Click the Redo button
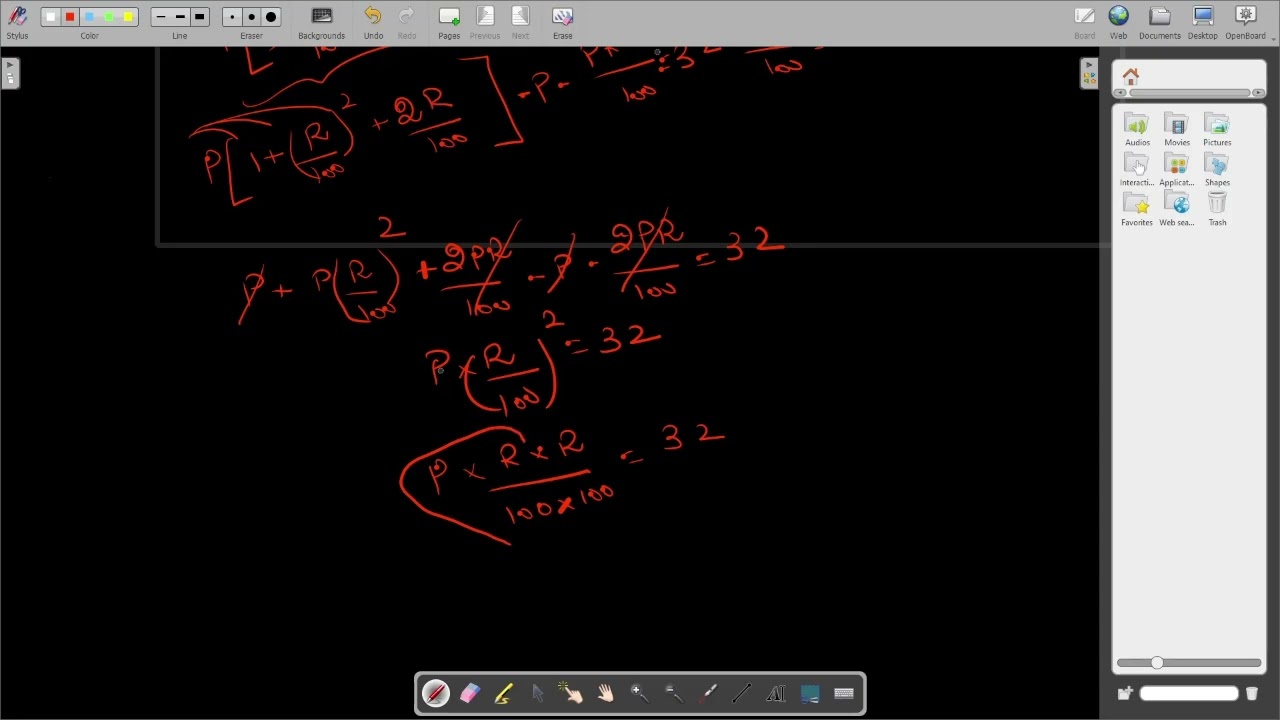The image size is (1280, 720). pos(407,22)
